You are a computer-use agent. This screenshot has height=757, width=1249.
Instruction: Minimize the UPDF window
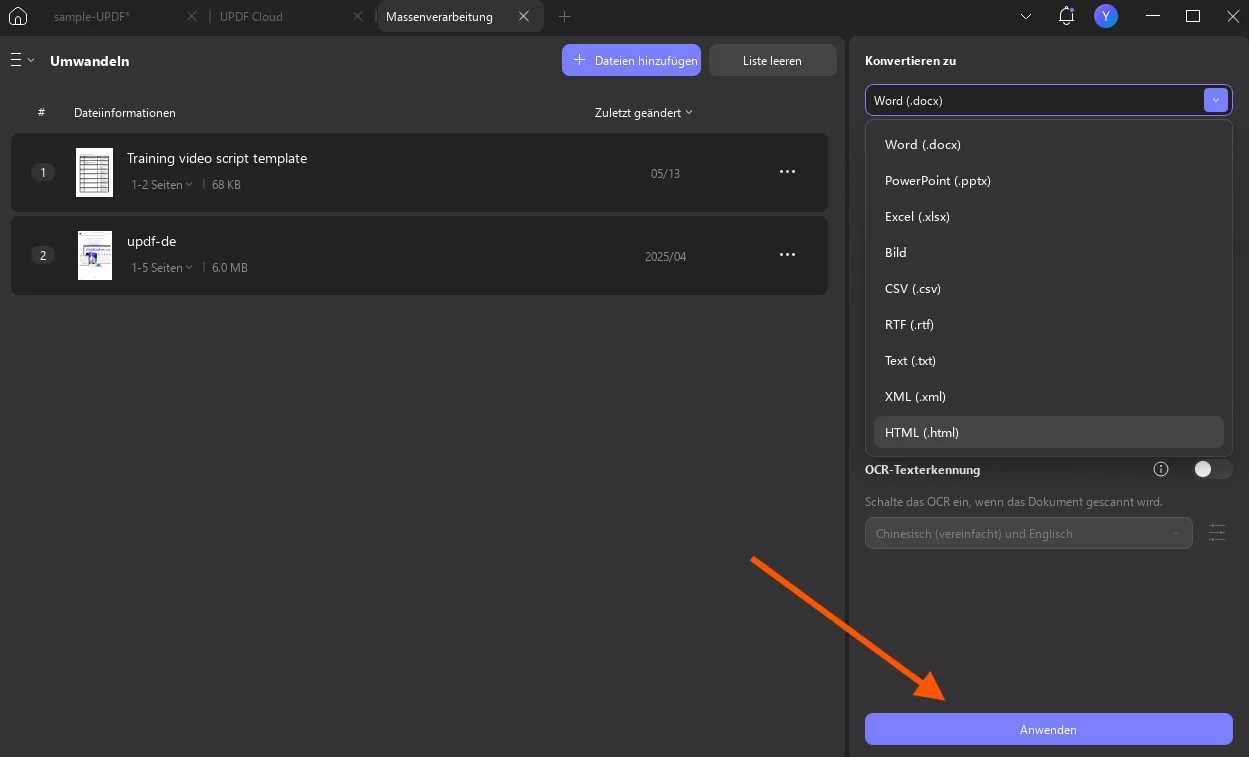(x=1153, y=16)
